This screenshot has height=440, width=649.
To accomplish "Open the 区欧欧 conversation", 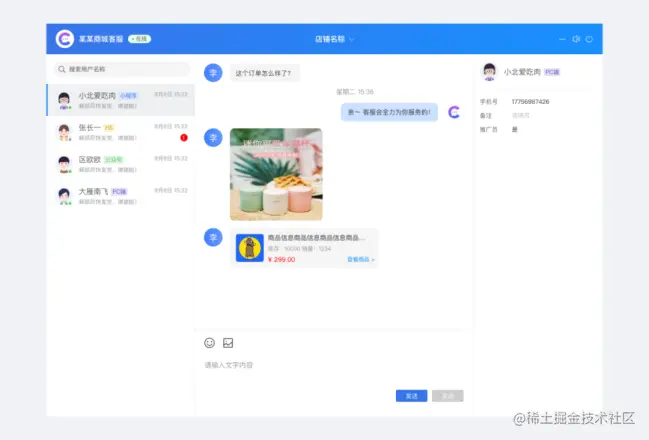I will click(x=120, y=164).
